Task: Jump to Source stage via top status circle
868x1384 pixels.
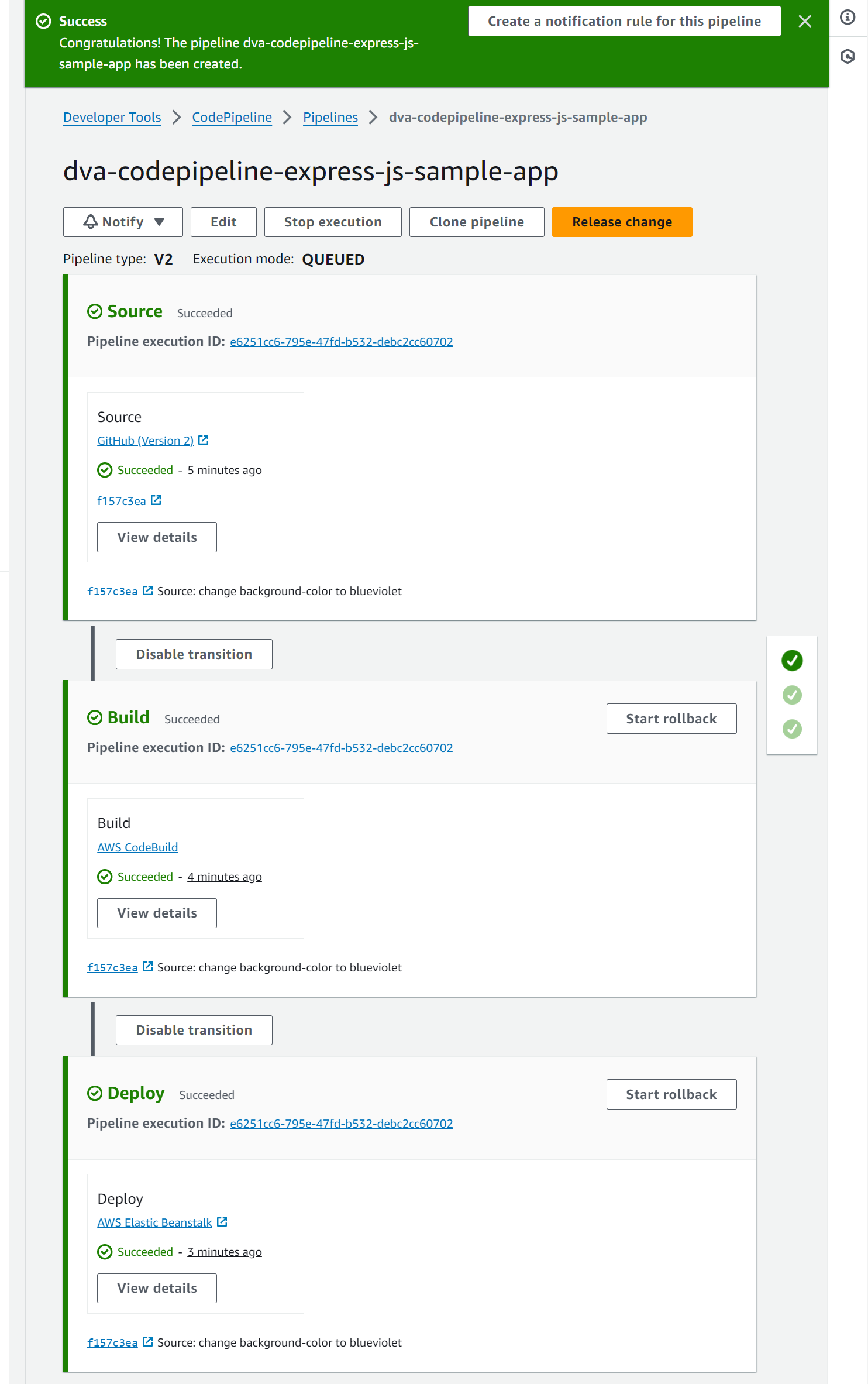Action: (792, 661)
